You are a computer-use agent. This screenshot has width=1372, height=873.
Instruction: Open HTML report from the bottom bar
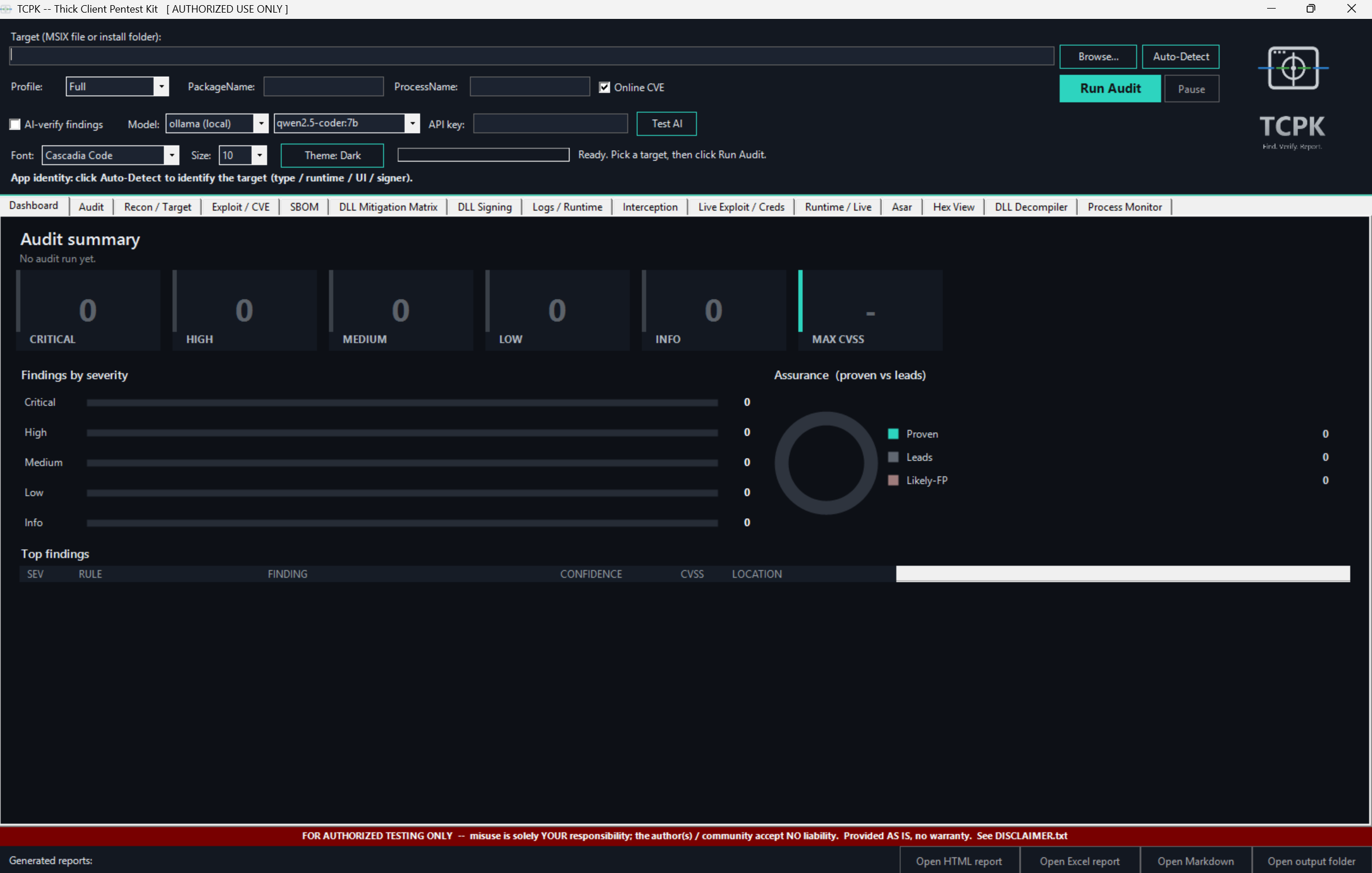pos(959,861)
